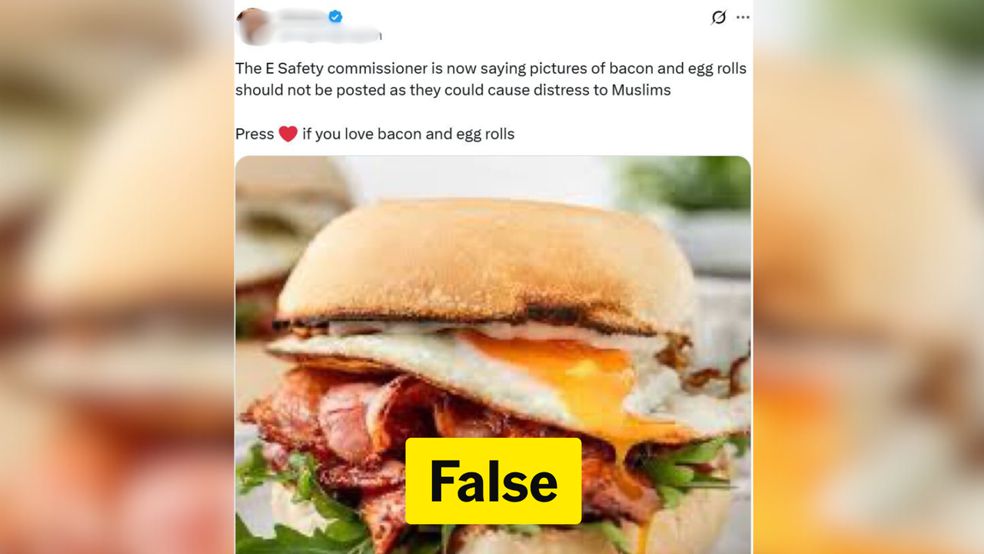Click the line mentioning E Safety commissioner
Image resolution: width=984 pixels, height=554 pixels.
491,68
